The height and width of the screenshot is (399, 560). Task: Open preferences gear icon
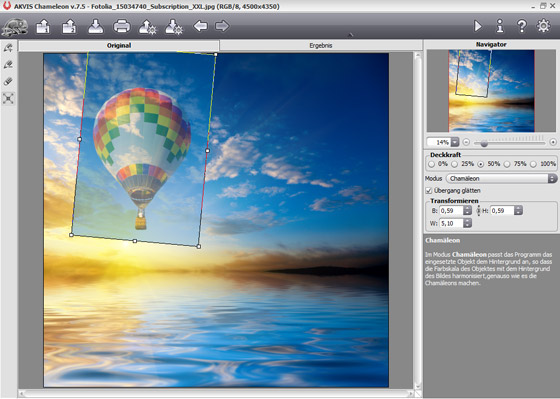click(543, 26)
